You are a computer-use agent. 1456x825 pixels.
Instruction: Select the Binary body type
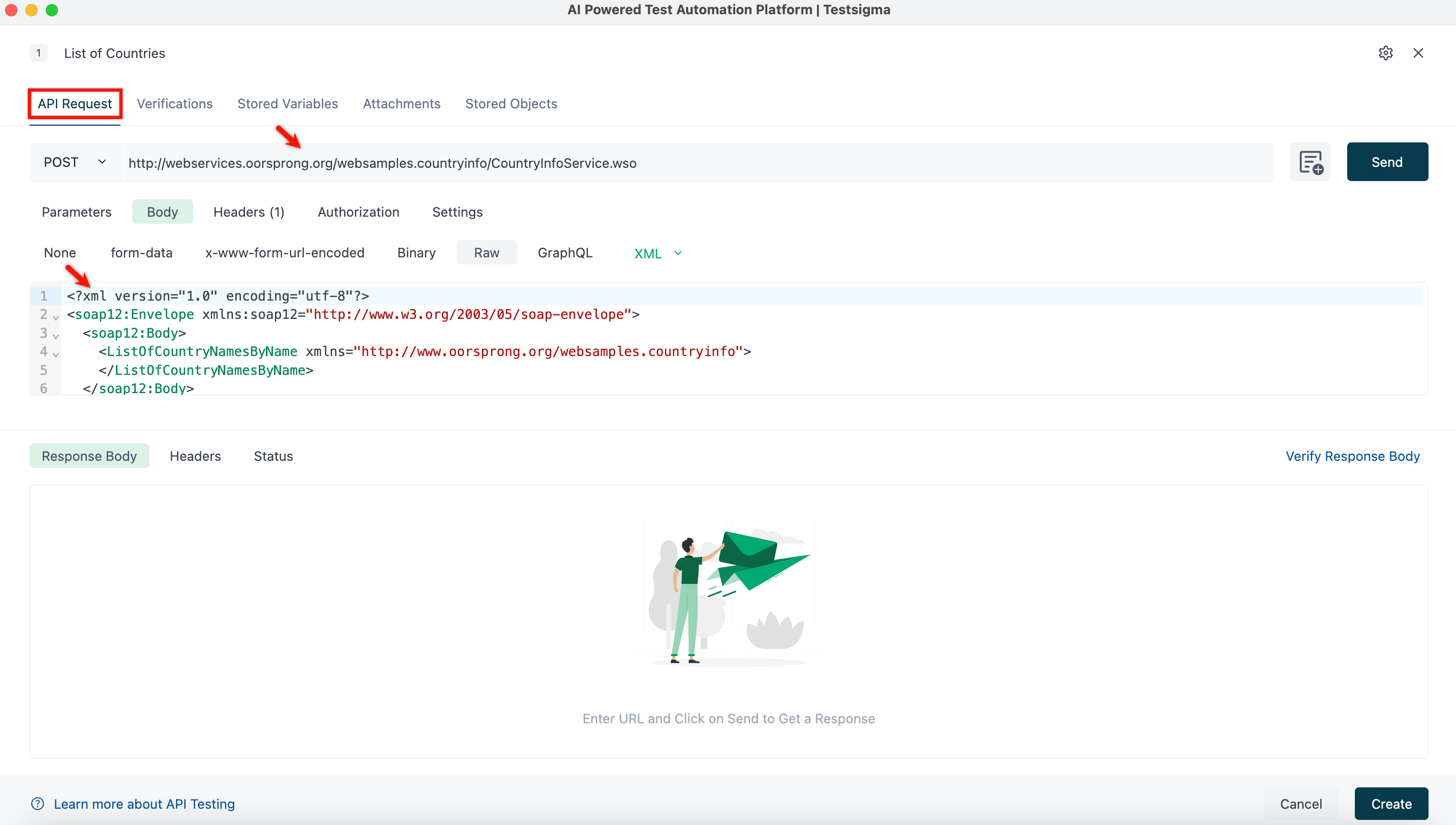click(416, 253)
